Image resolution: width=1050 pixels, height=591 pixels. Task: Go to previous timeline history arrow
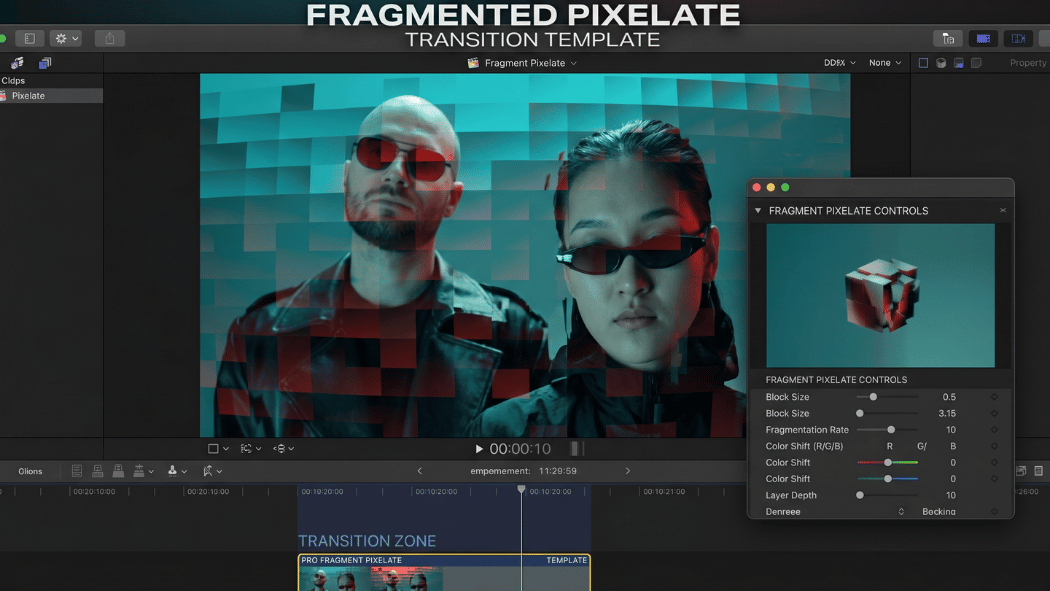click(x=420, y=471)
